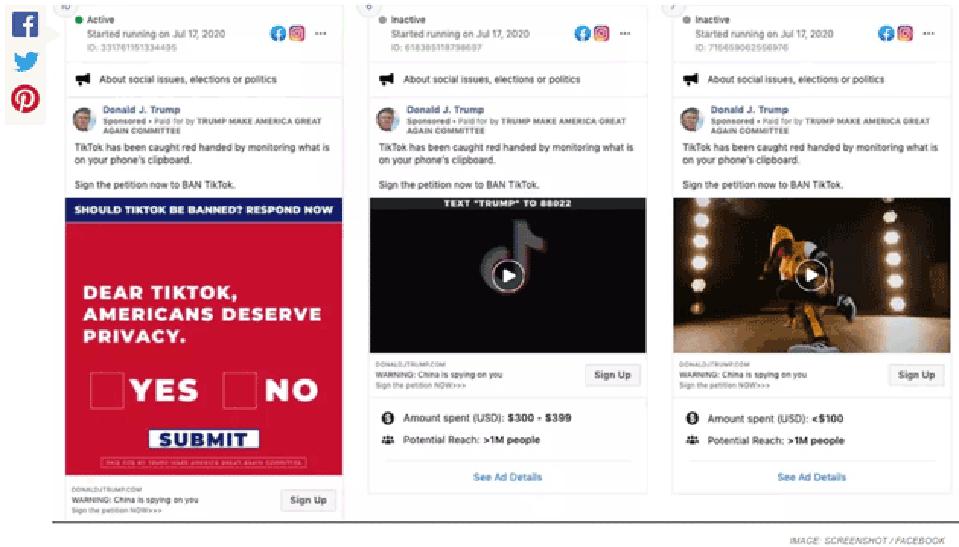Open the three-dot menu on the rightmost ad

[928, 34]
